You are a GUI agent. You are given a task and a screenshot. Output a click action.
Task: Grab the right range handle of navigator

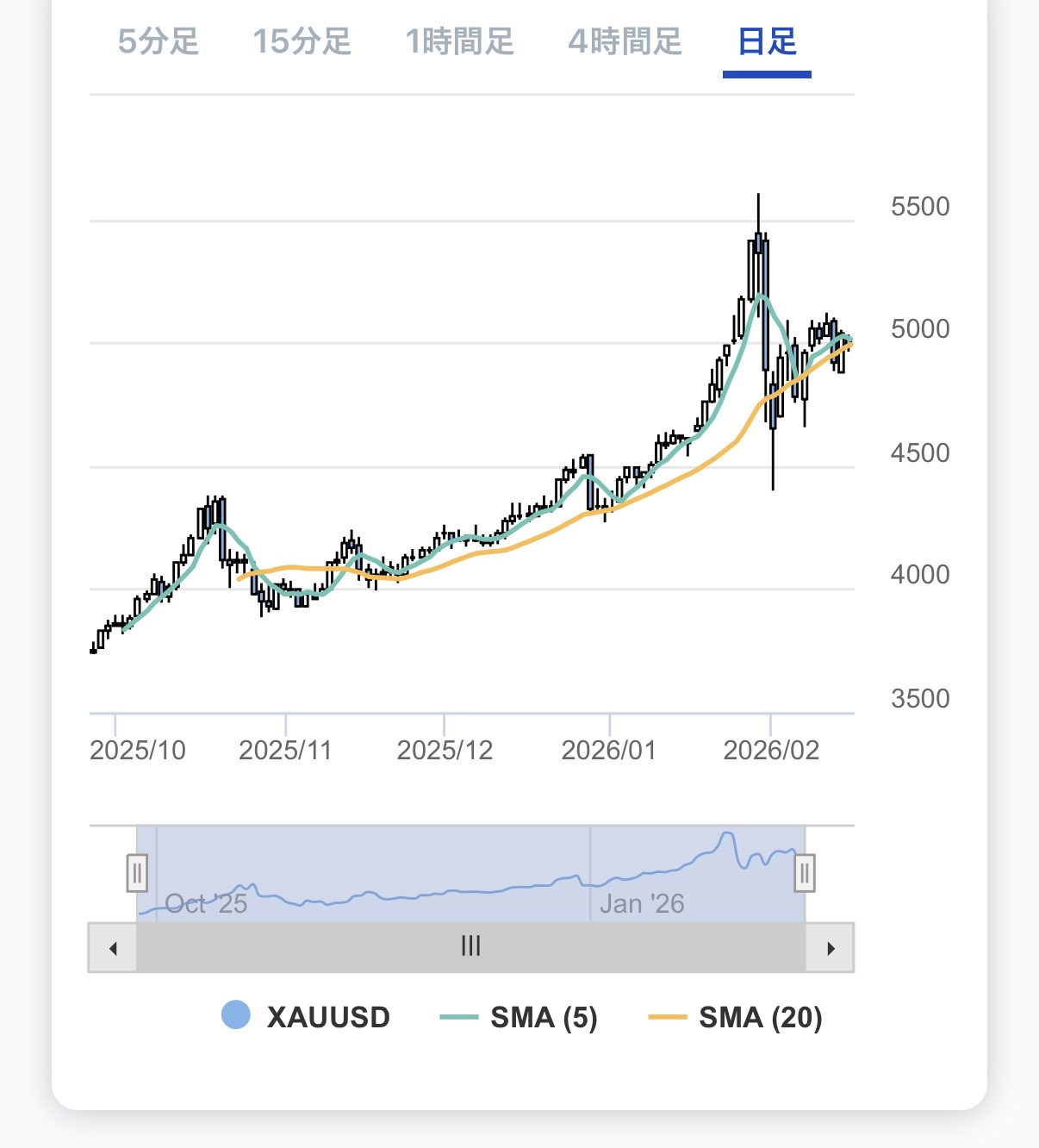click(804, 873)
